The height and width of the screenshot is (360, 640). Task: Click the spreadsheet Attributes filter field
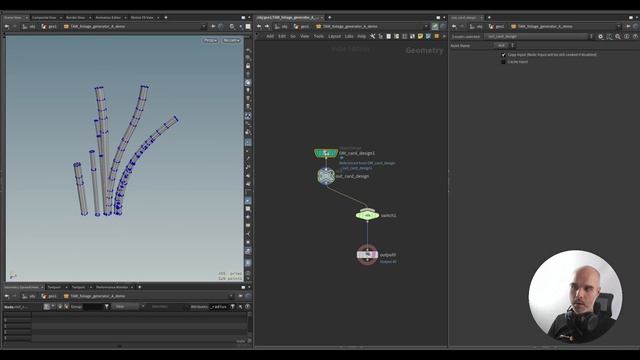(x=219, y=307)
